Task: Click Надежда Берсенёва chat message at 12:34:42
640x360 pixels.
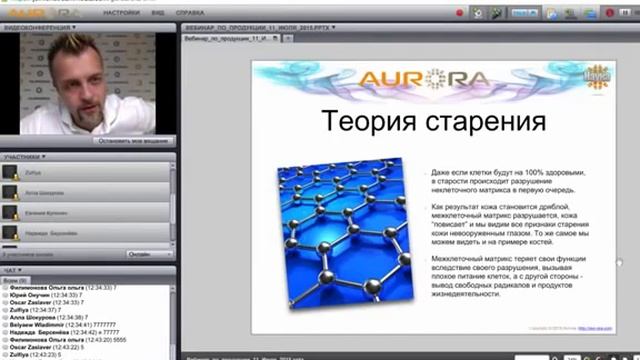Action: pos(64,332)
